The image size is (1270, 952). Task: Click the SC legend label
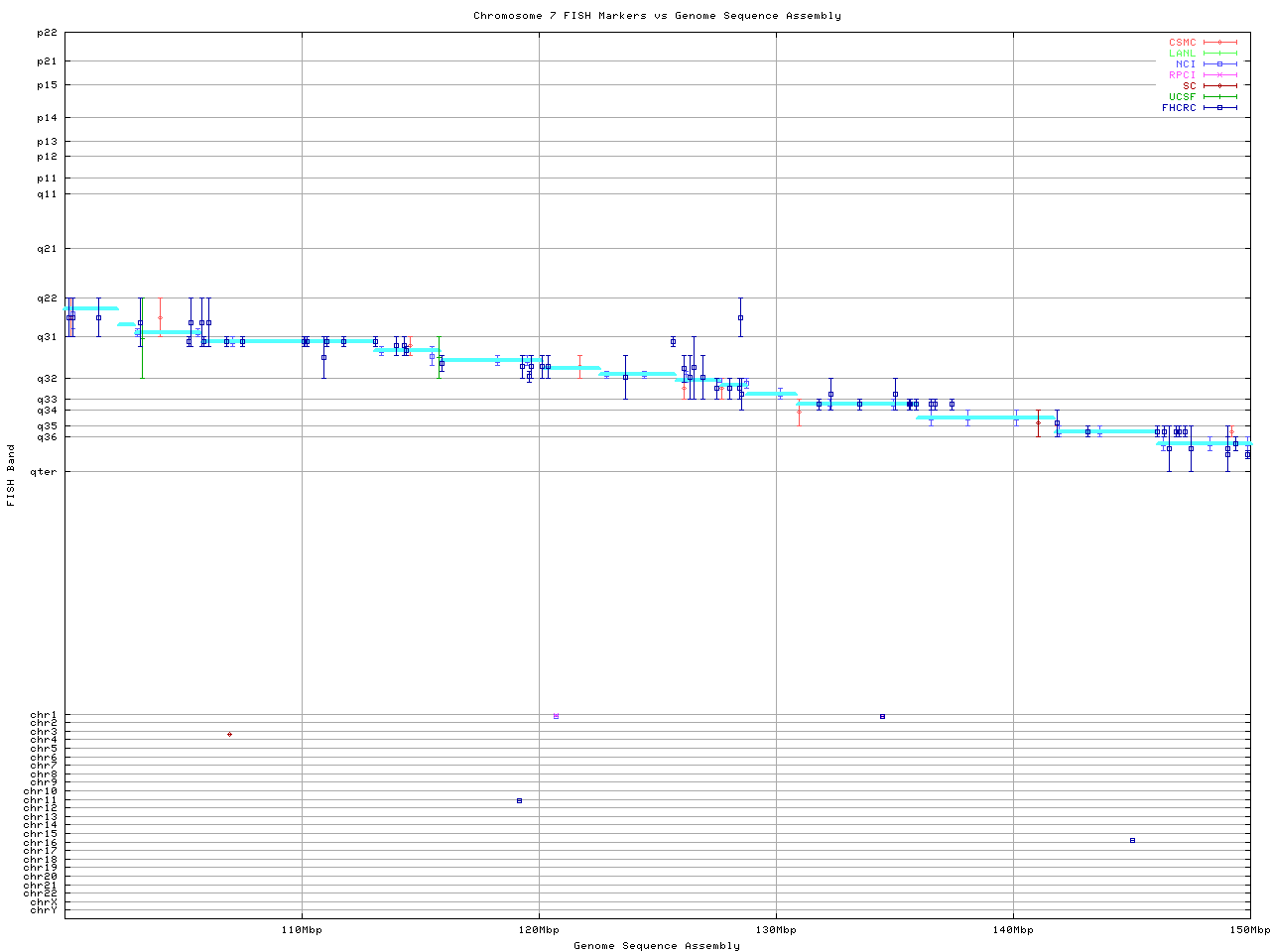1189,85
